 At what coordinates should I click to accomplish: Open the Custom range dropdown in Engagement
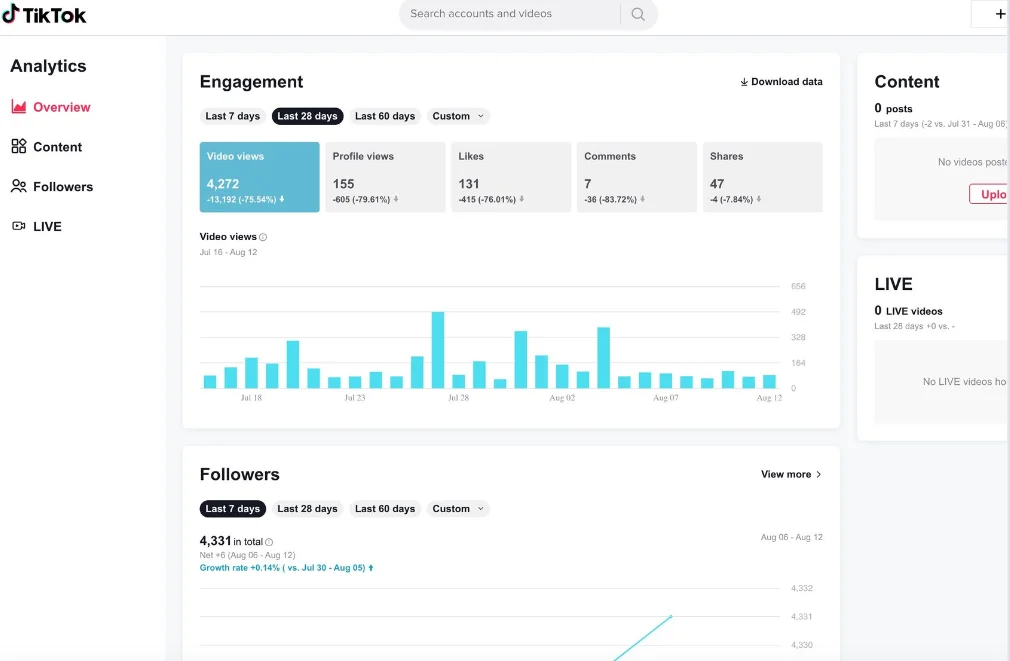(458, 116)
